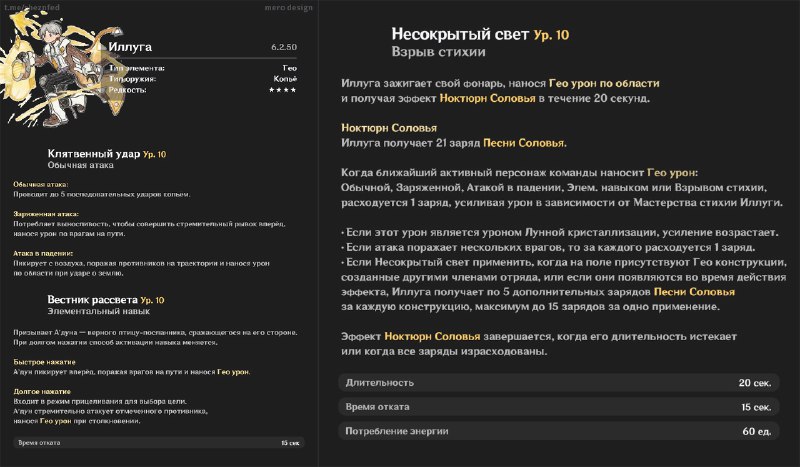Click the element type value "Гео"
800x467 pixels.
(289, 68)
